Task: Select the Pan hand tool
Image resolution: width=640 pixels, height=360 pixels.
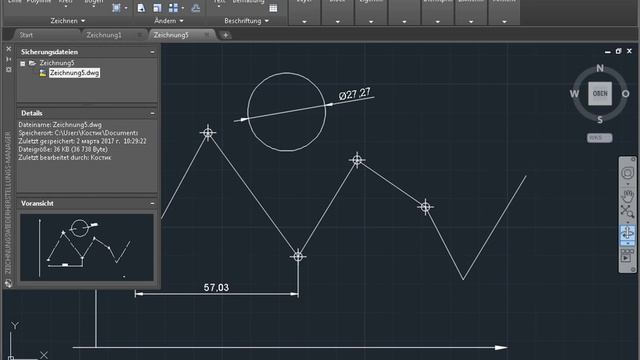Action: [627, 196]
